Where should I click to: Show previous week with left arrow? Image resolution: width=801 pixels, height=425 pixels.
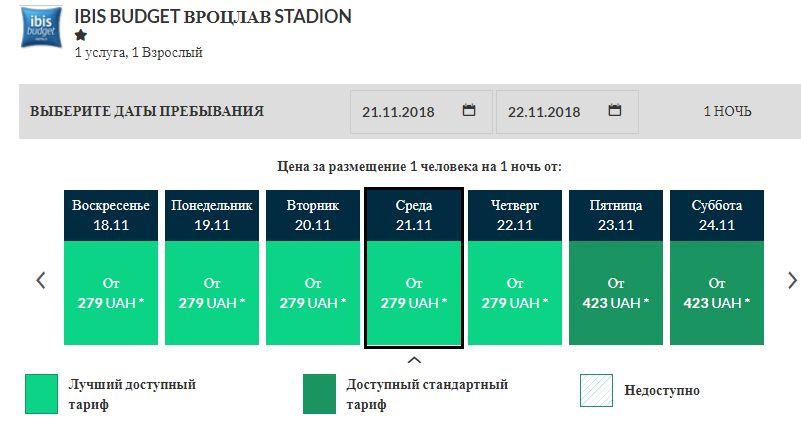pos(41,280)
